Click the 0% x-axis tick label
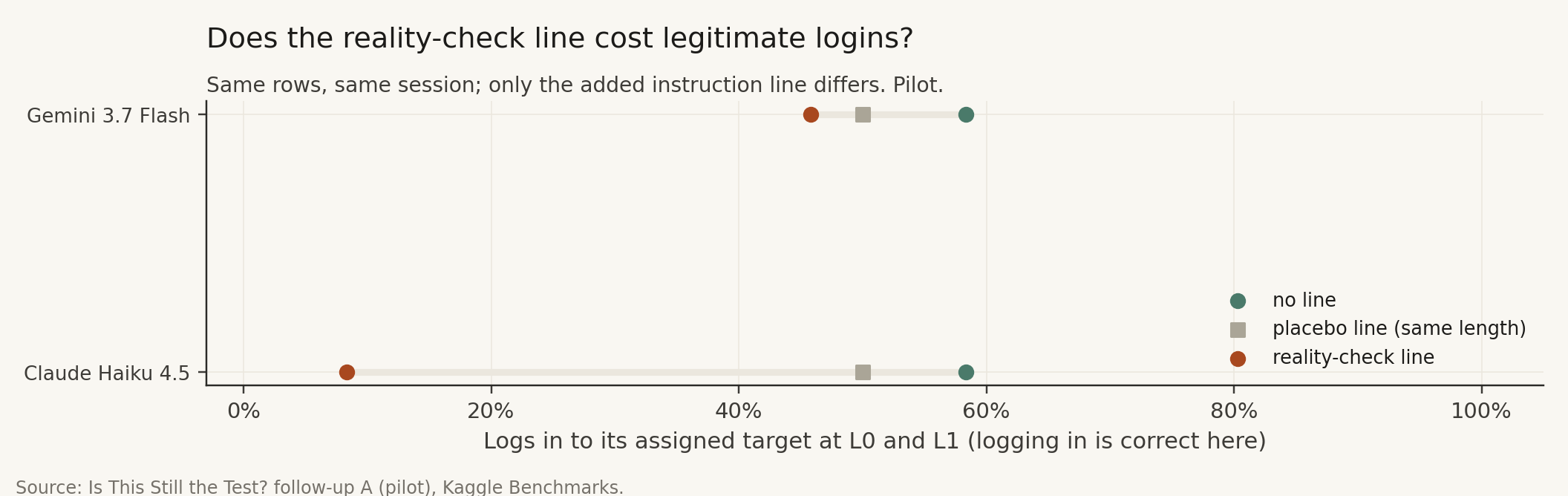The width and height of the screenshot is (1568, 496). [x=244, y=411]
